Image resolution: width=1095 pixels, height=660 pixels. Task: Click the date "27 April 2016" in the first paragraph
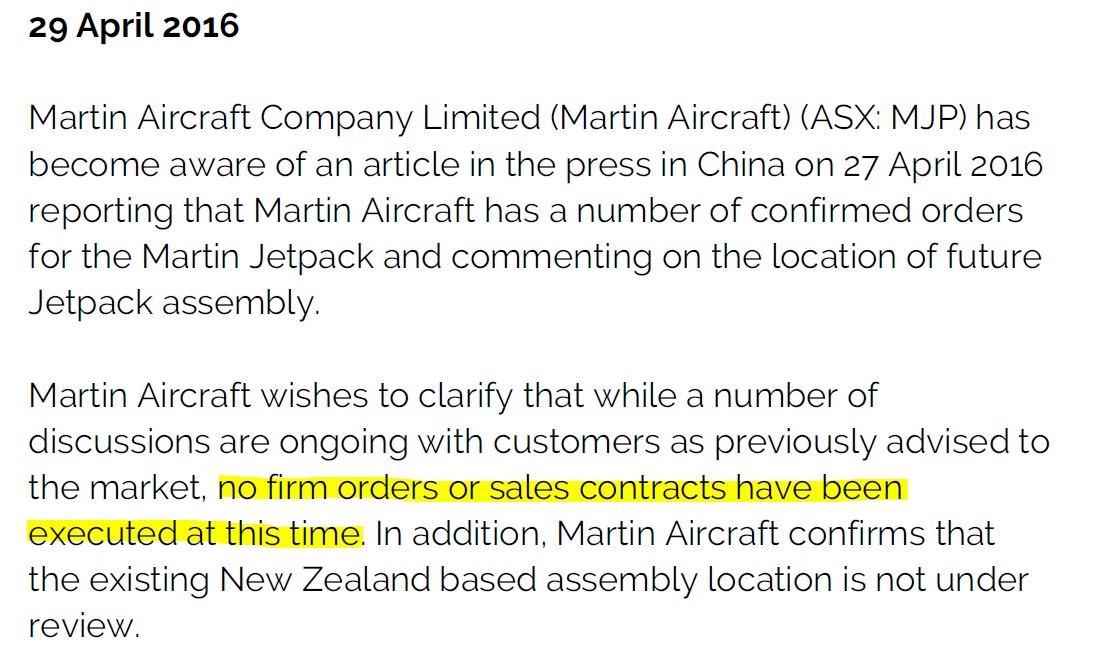[x=943, y=166]
